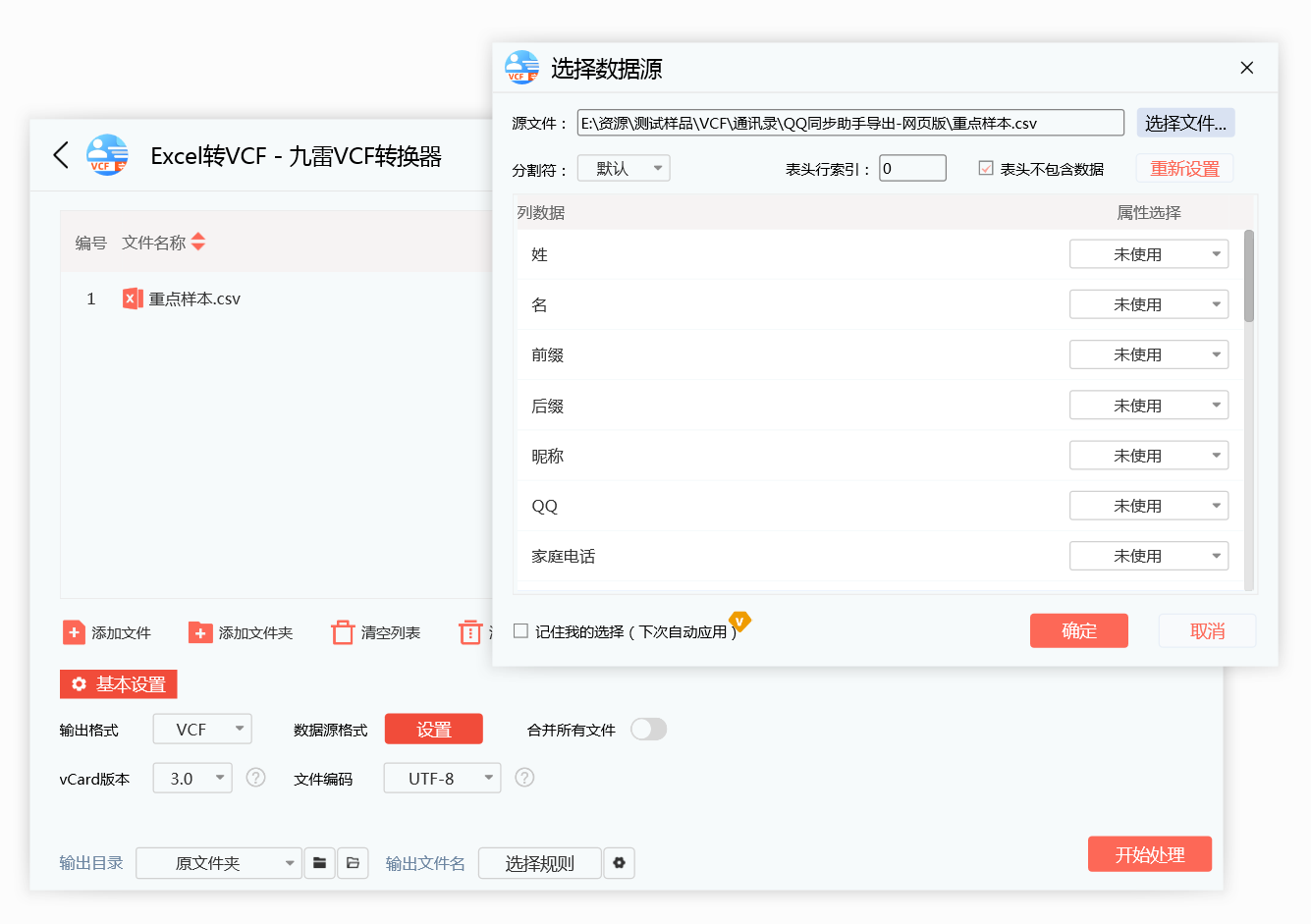Click the gear icon beside 输出文件名

pos(620,862)
